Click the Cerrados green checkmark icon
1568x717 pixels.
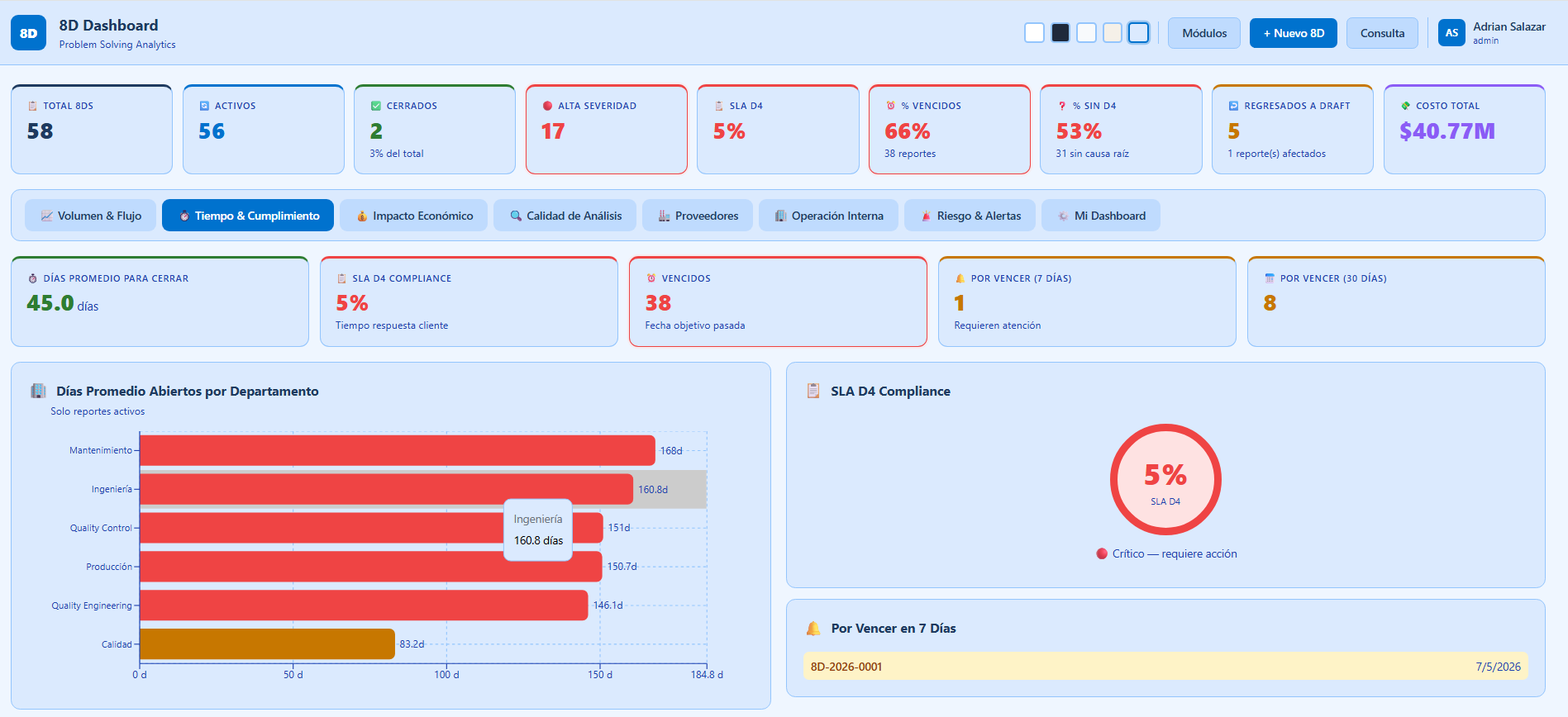click(x=376, y=106)
